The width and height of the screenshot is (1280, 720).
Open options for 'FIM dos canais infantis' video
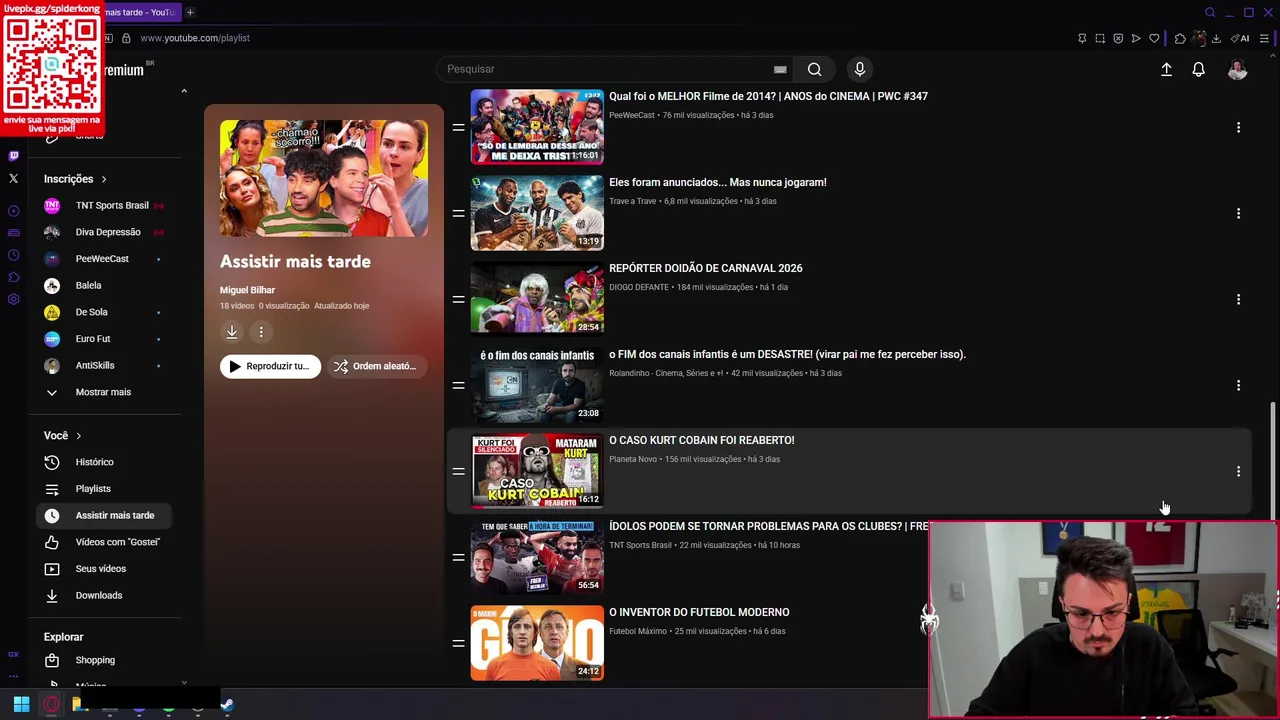[x=1238, y=385]
